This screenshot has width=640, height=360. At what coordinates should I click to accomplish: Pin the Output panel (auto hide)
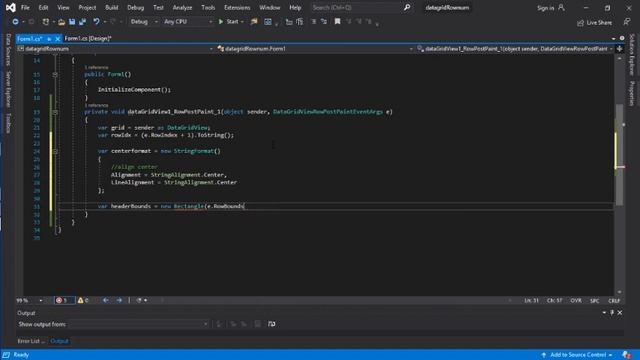click(x=612, y=313)
